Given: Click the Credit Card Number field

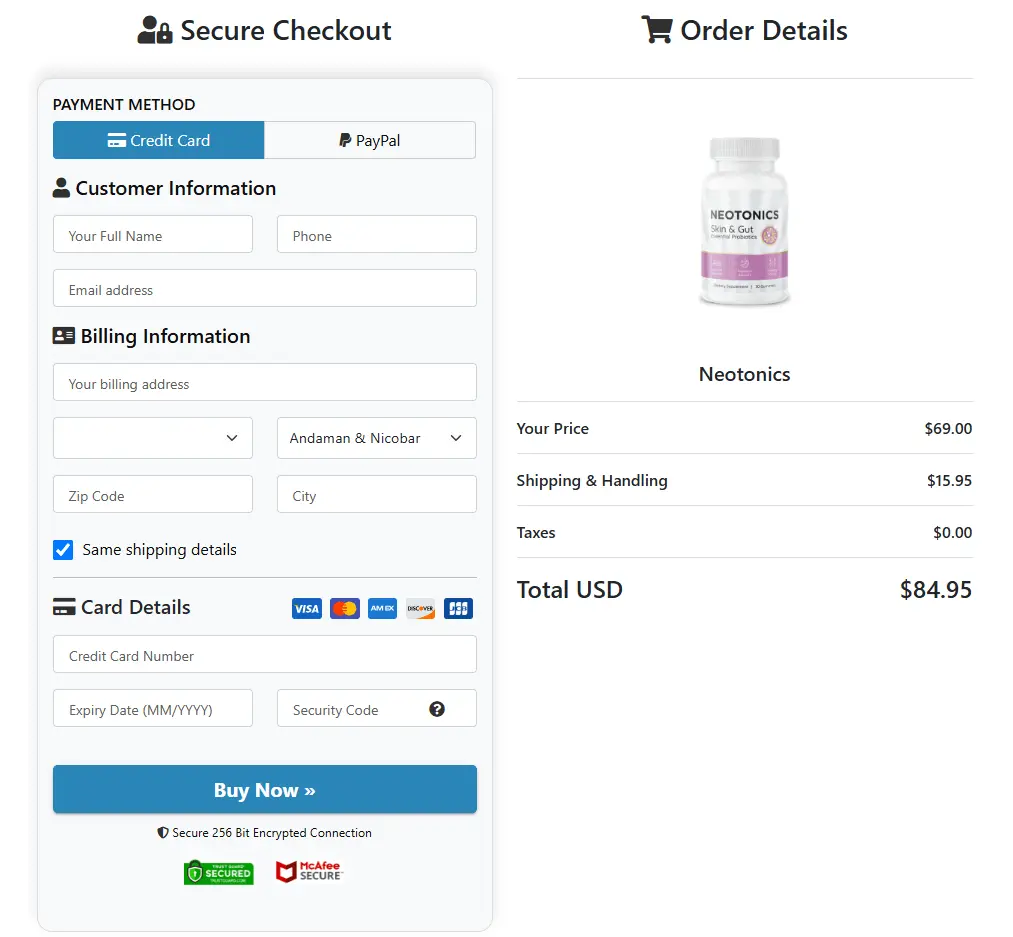Looking at the screenshot, I should point(265,656).
